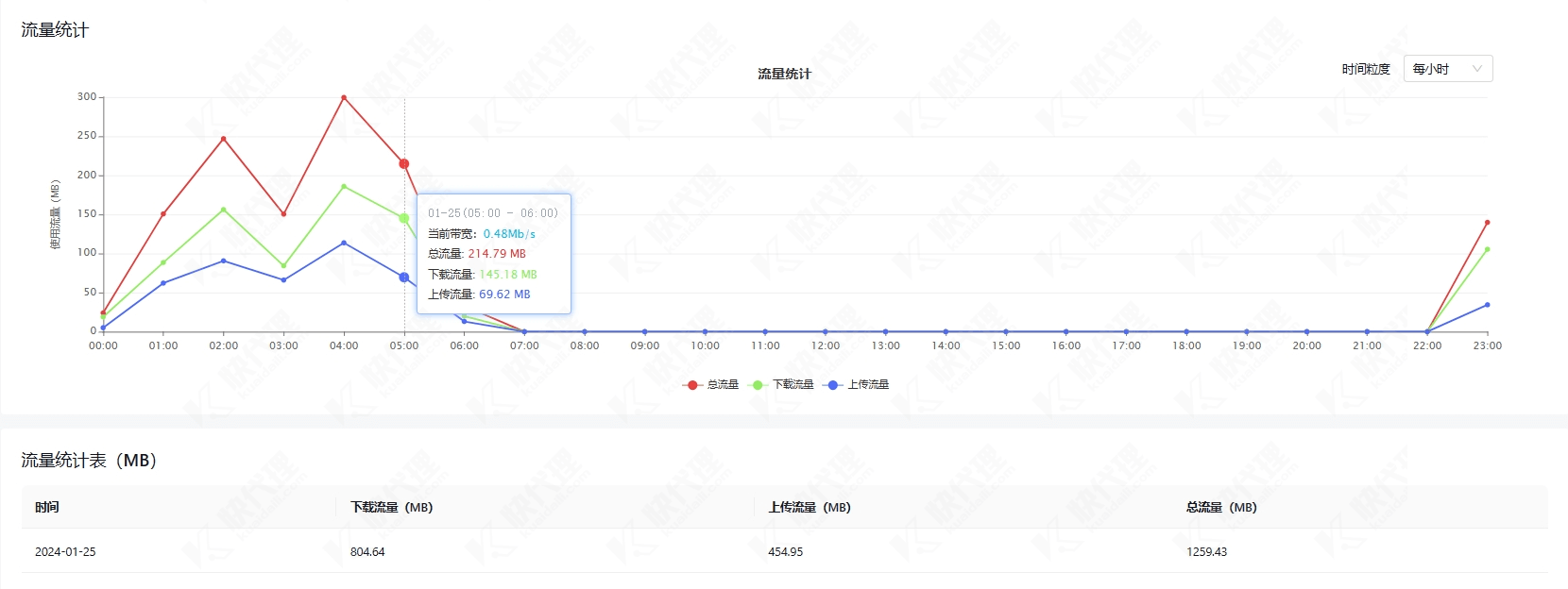The height and width of the screenshot is (589, 1568).
Task: Click the red data point at 01:00
Action: click(163, 214)
